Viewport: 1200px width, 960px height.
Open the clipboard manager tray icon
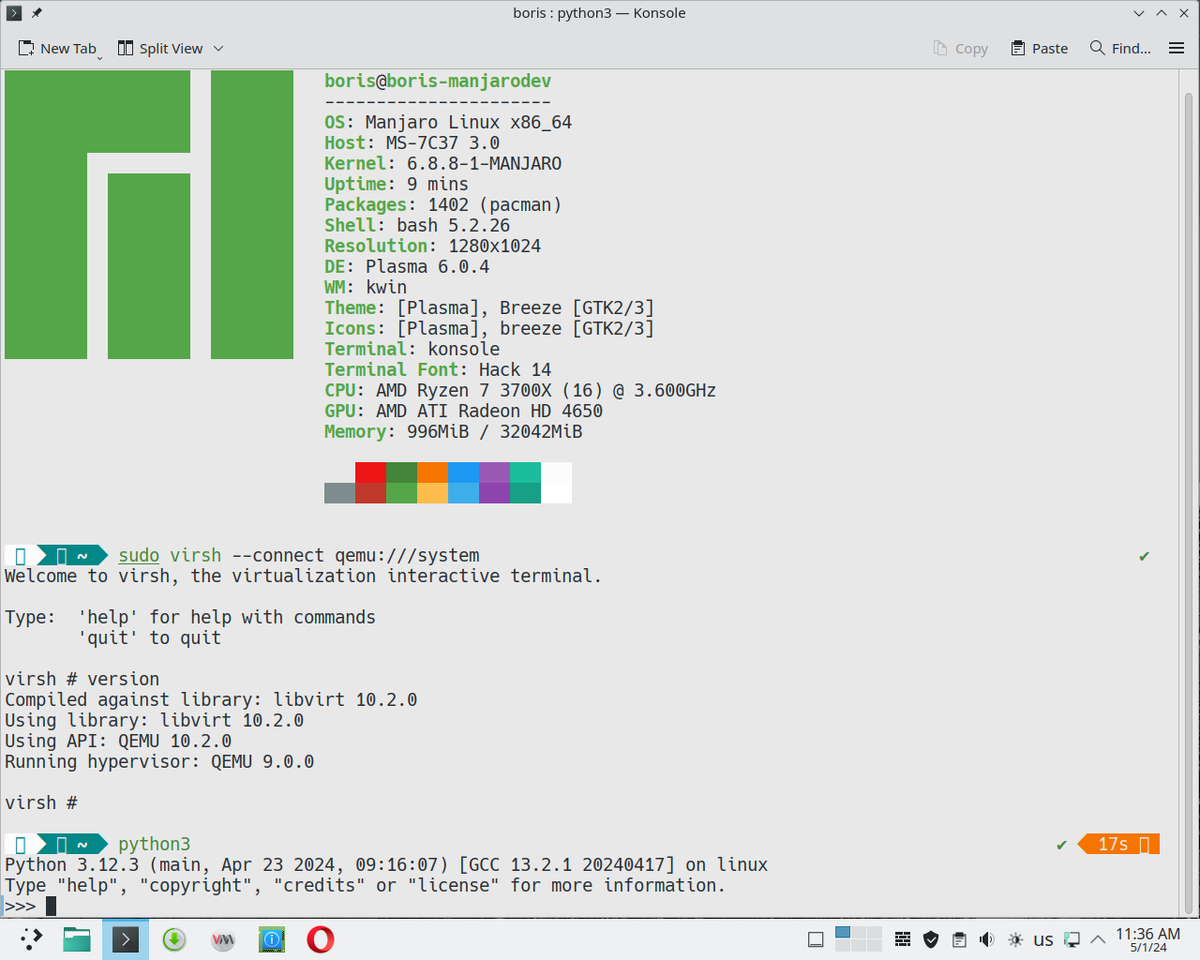pyautogui.click(x=959, y=940)
